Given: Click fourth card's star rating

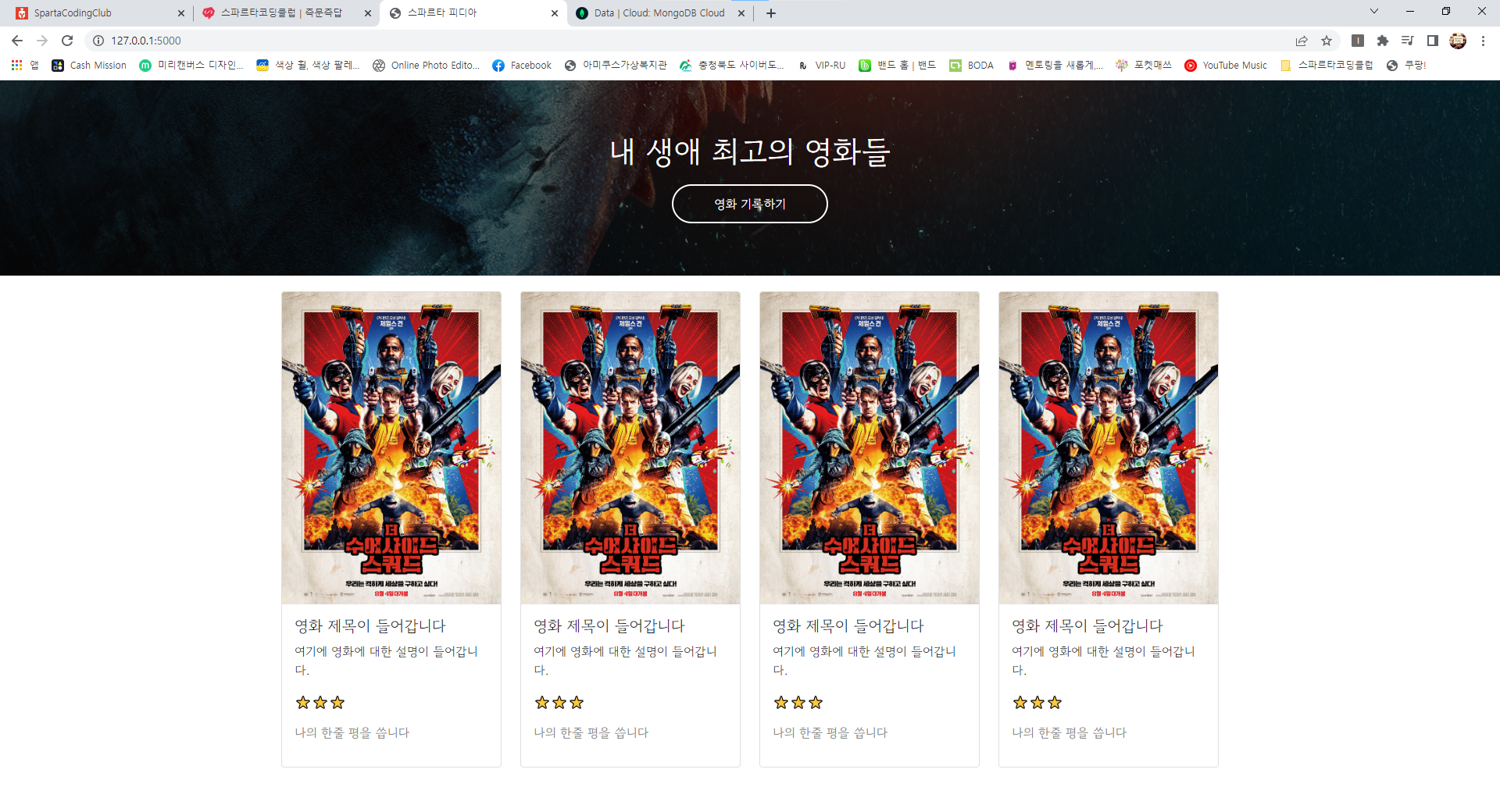Looking at the screenshot, I should tap(1037, 703).
